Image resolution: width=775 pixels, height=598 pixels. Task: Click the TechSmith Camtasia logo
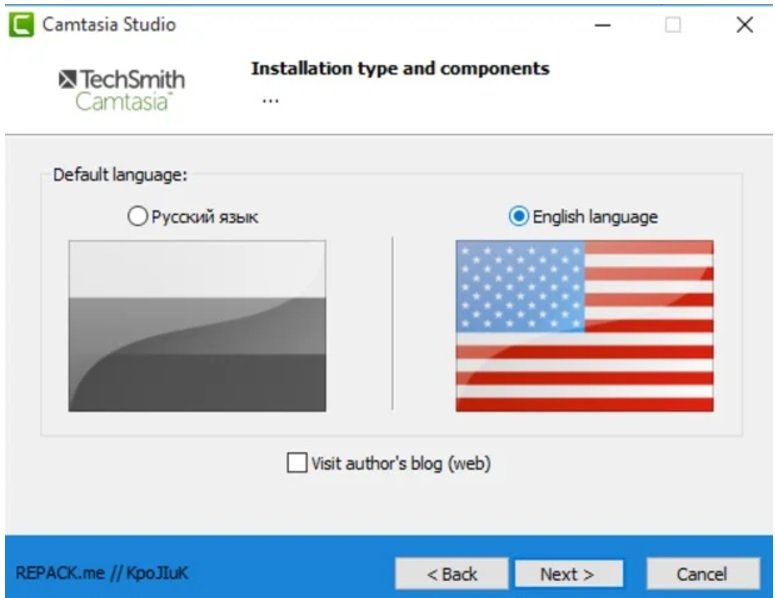(x=122, y=90)
